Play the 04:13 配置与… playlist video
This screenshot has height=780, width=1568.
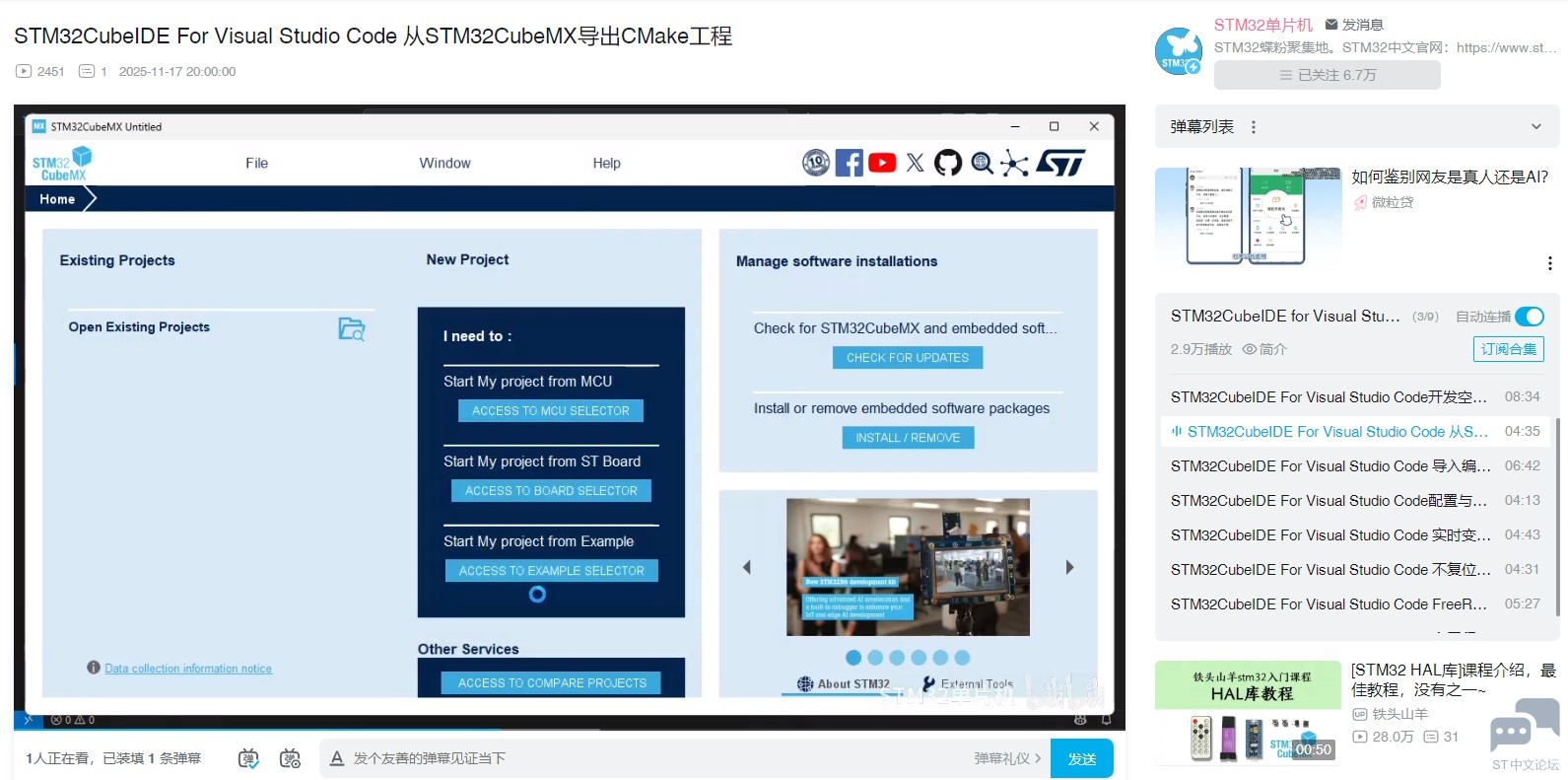1355,501
